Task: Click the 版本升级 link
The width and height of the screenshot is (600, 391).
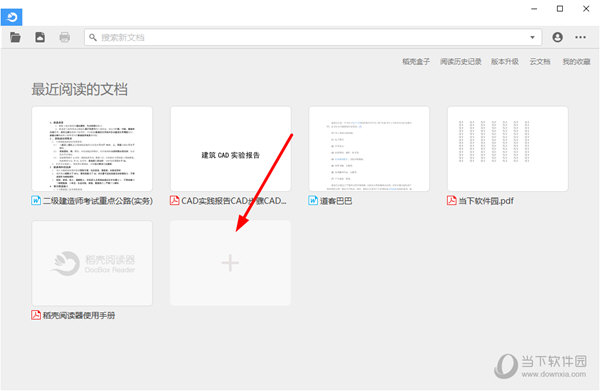Action: coord(505,62)
